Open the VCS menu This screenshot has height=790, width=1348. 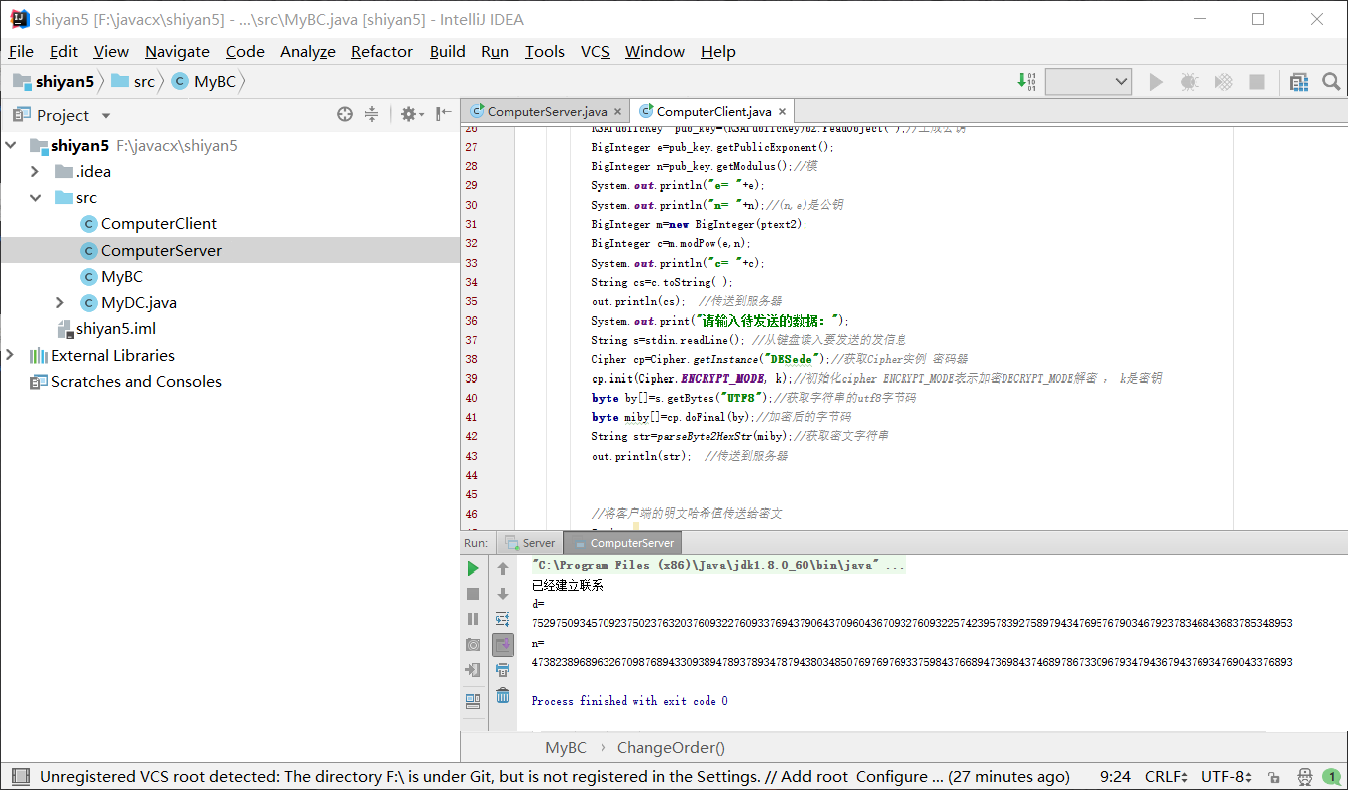point(595,52)
